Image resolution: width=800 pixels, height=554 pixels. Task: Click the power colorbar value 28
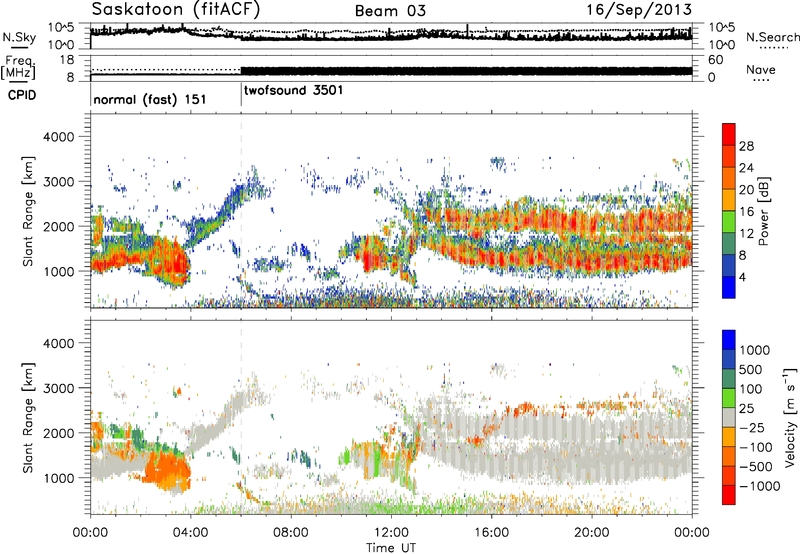(x=746, y=146)
